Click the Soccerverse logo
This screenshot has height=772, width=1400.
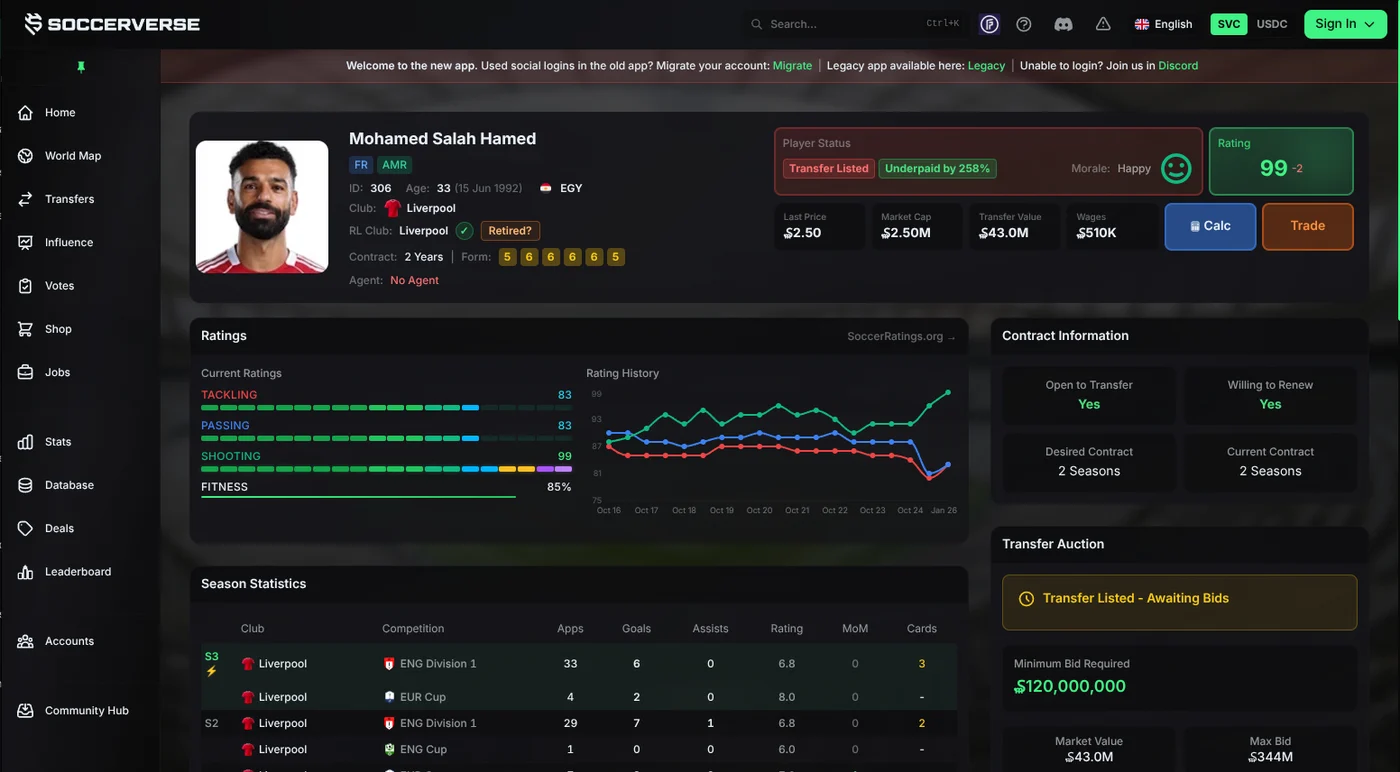[x=112, y=24]
